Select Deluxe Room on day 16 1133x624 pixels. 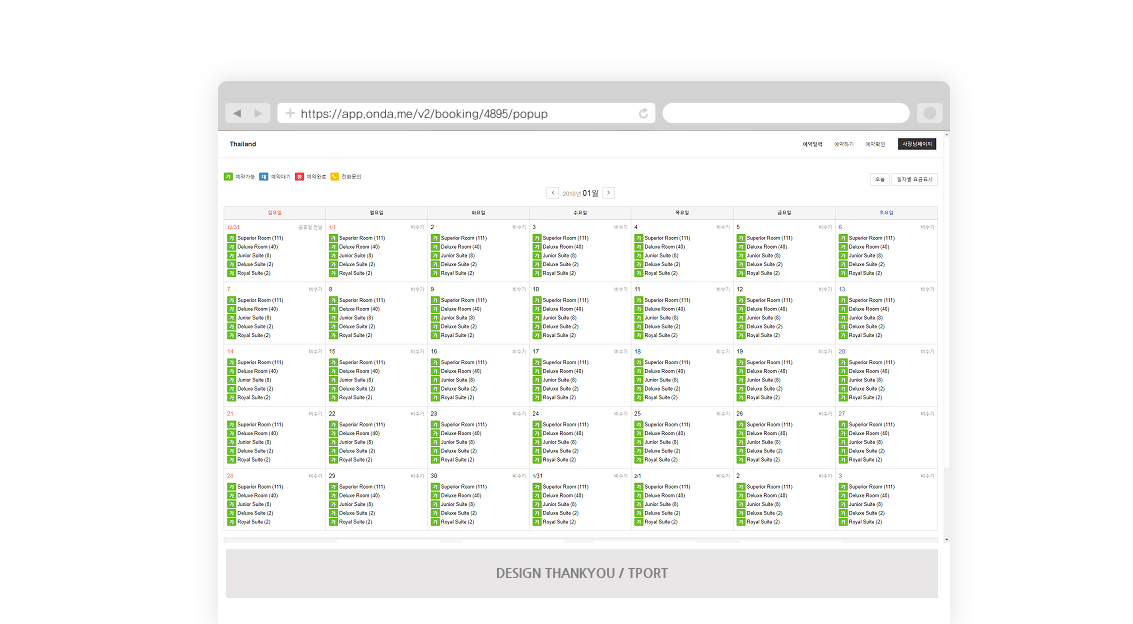point(462,371)
